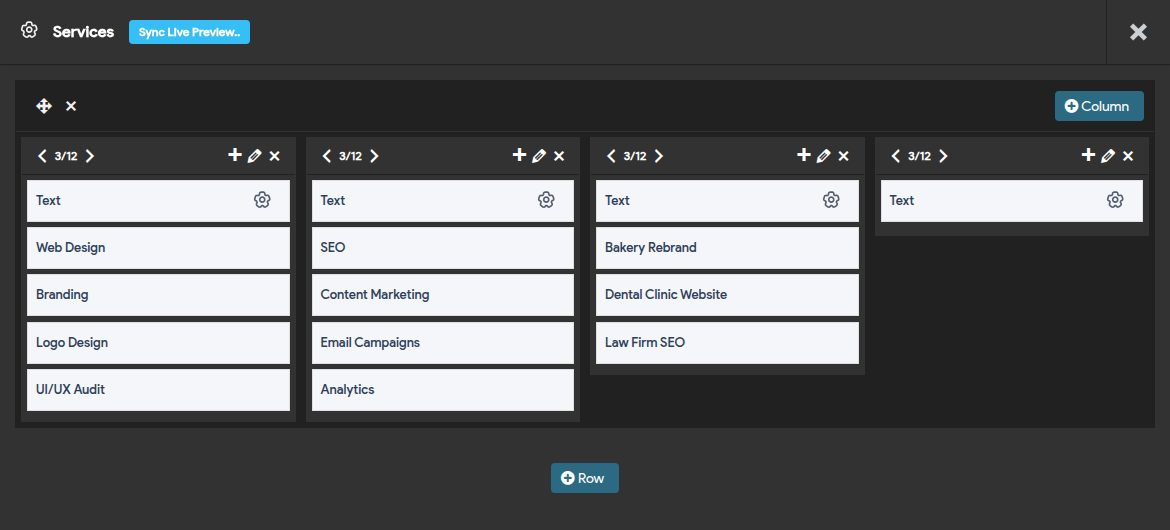The height and width of the screenshot is (530, 1170).
Task: Add module to the last column
Action: pyautogui.click(x=1089, y=155)
